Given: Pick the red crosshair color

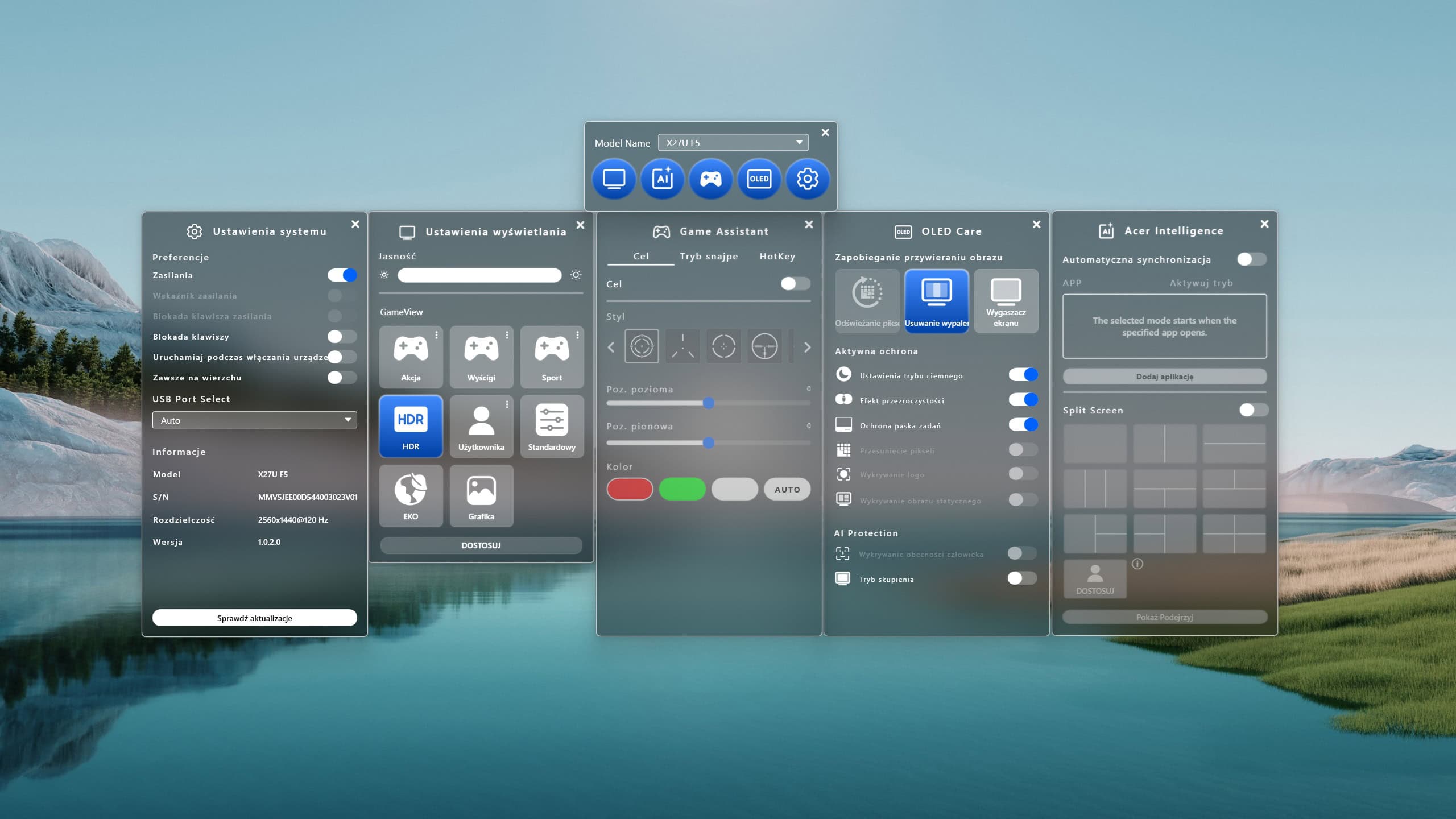Looking at the screenshot, I should click(630, 489).
